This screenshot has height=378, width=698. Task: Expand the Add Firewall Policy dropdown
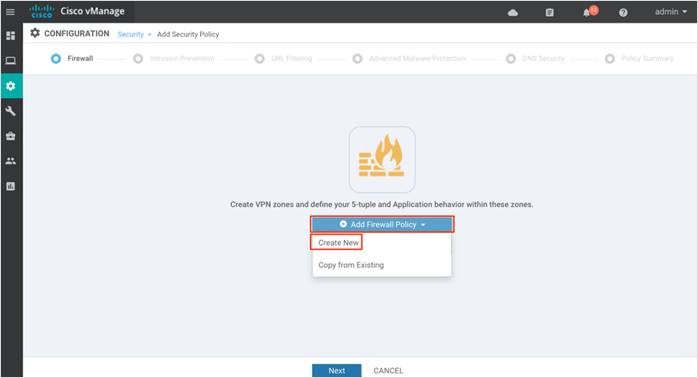click(382, 224)
